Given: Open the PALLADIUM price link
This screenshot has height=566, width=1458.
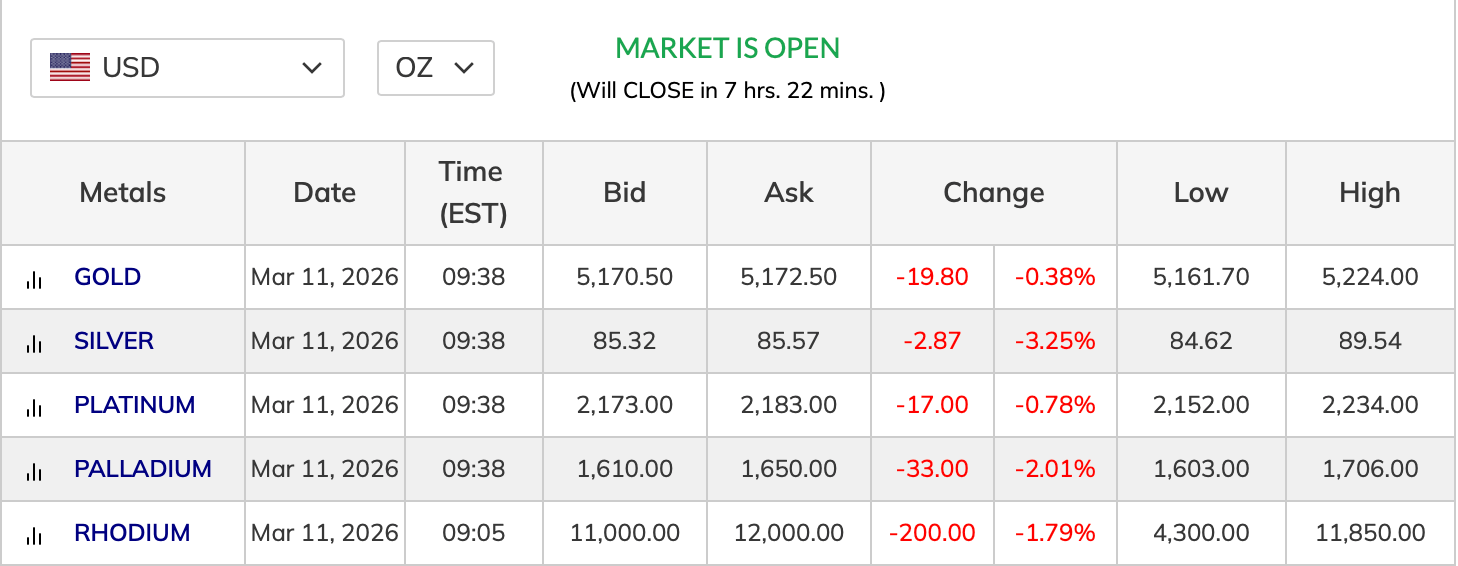Looking at the screenshot, I should pyautogui.click(x=143, y=469).
